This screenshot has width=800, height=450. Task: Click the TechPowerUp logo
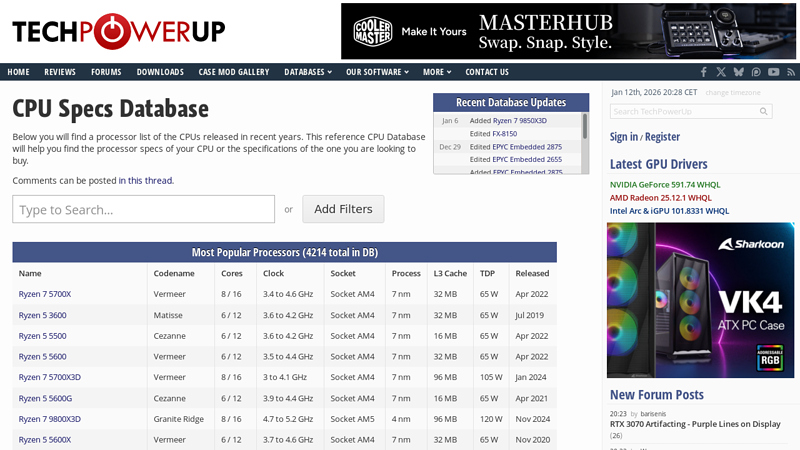[118, 31]
